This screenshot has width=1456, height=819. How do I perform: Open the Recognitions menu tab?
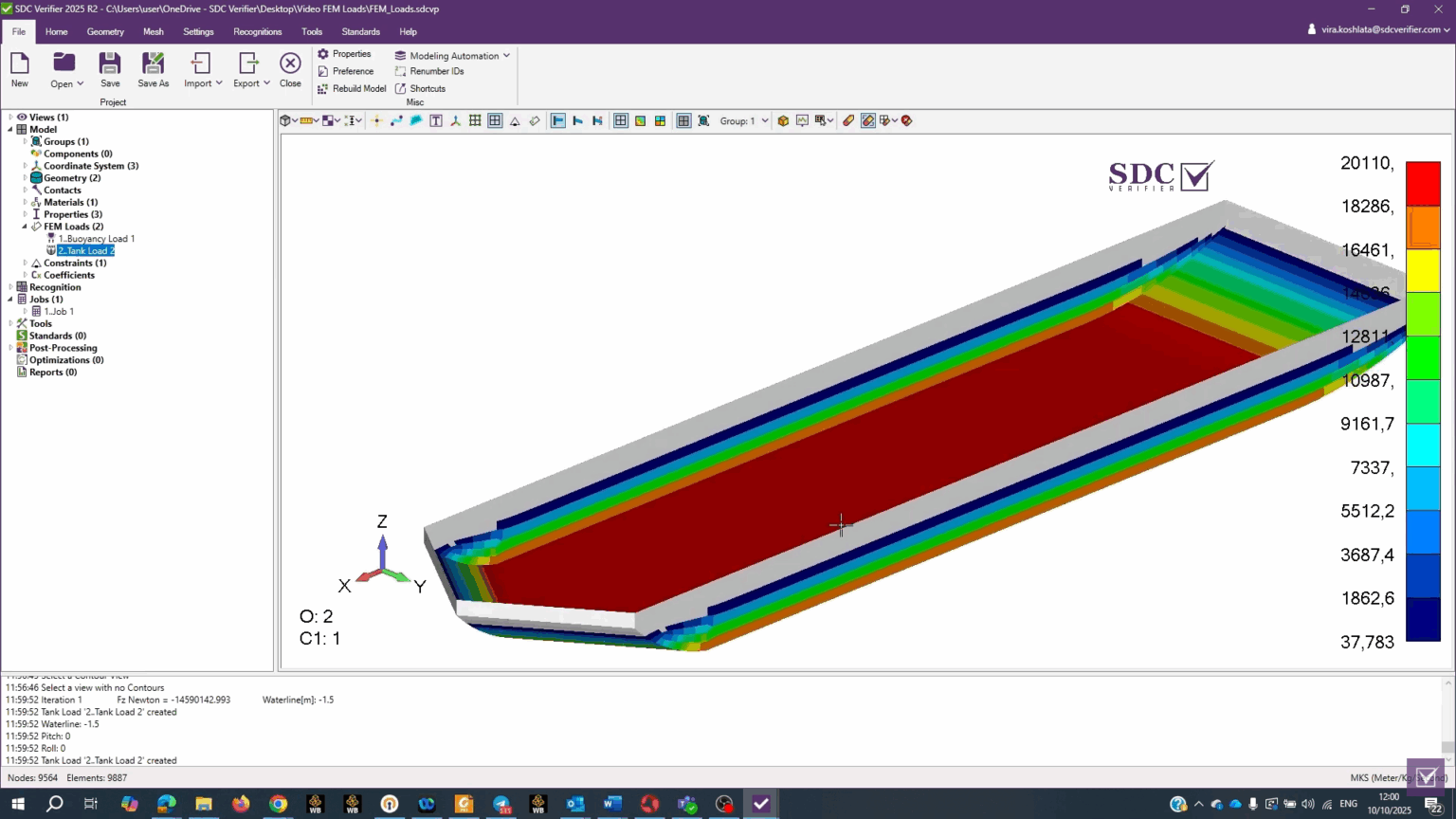click(x=258, y=31)
